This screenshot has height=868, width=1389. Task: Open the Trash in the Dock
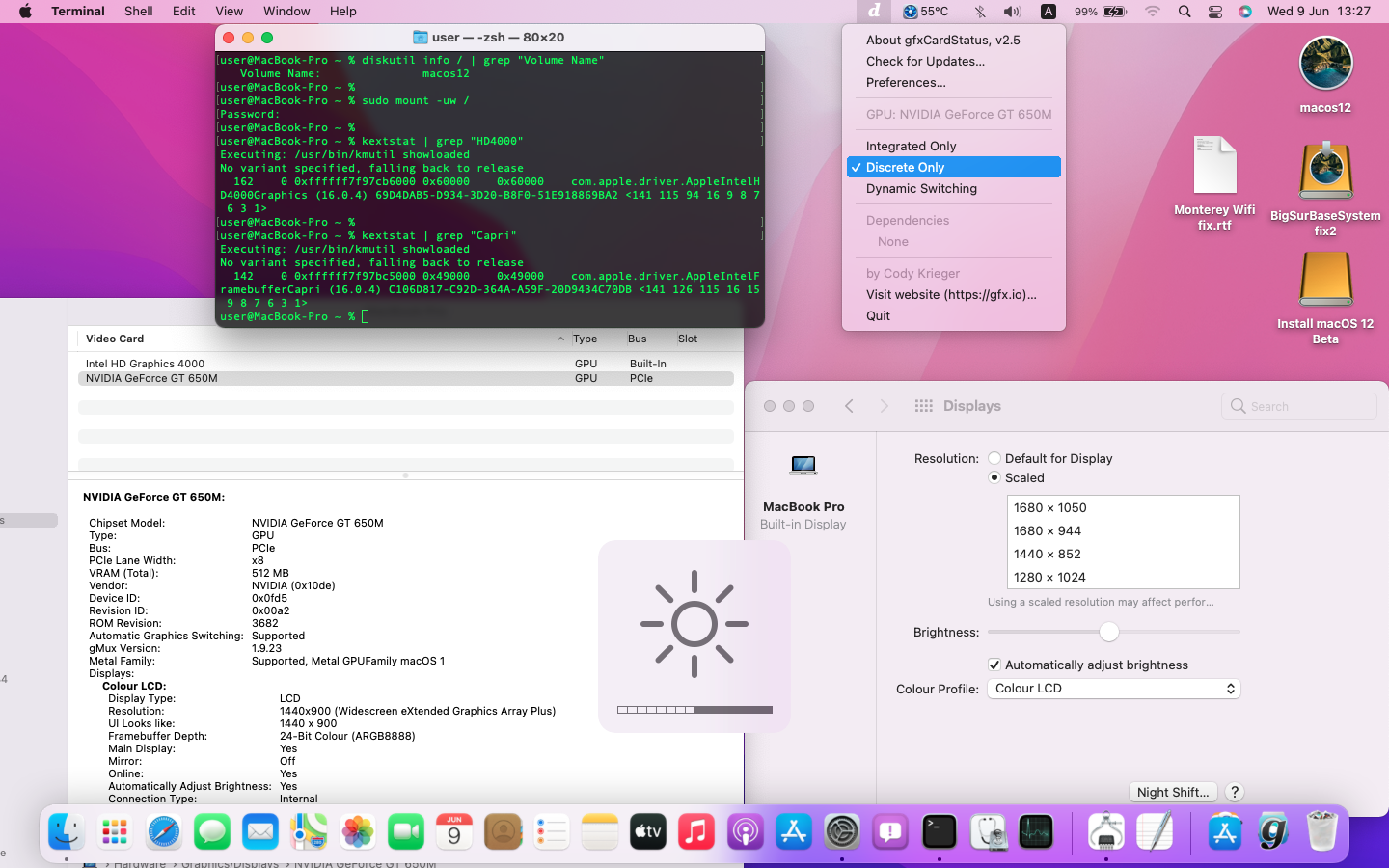click(1321, 831)
